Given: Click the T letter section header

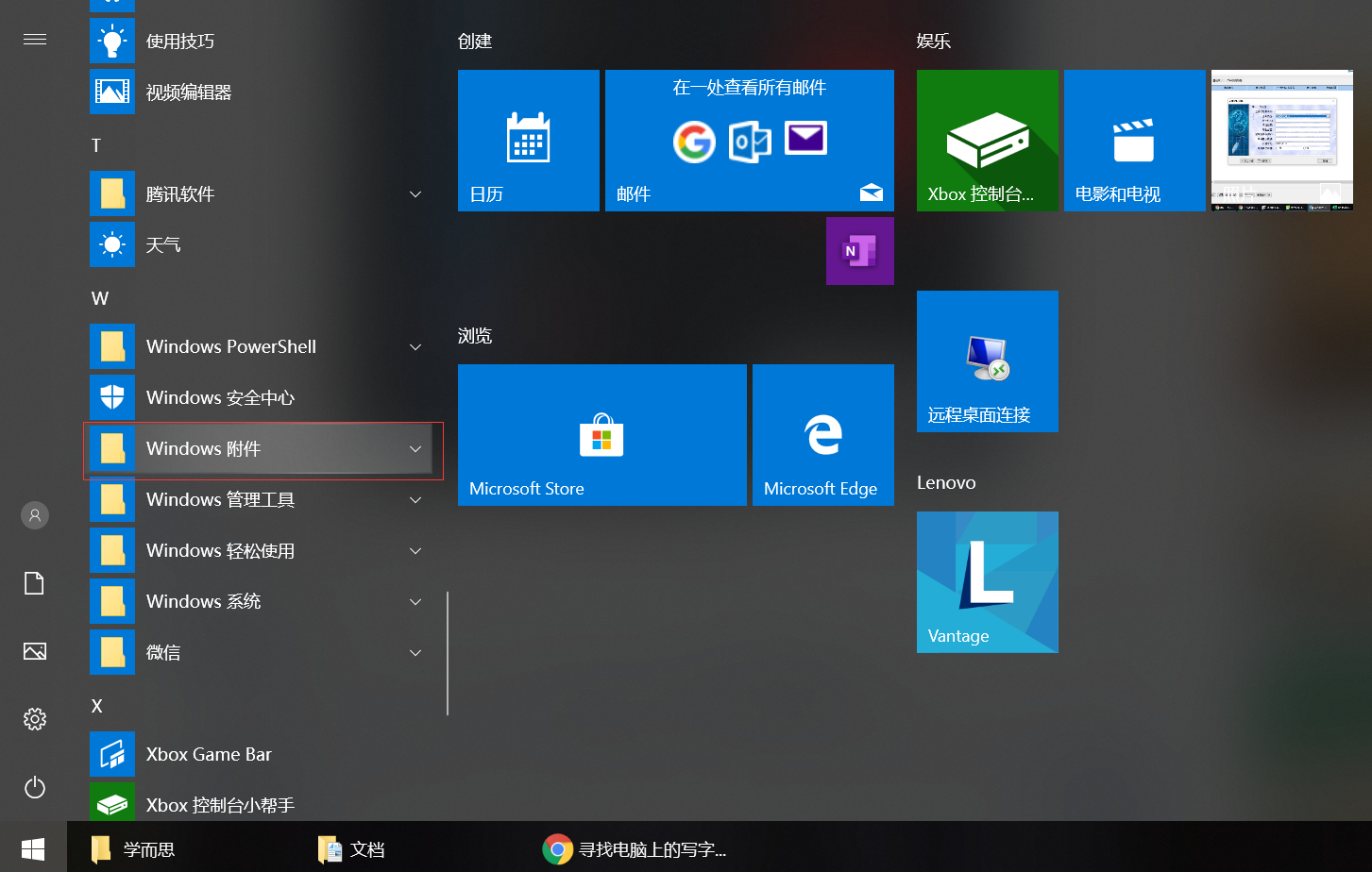Looking at the screenshot, I should tap(95, 145).
